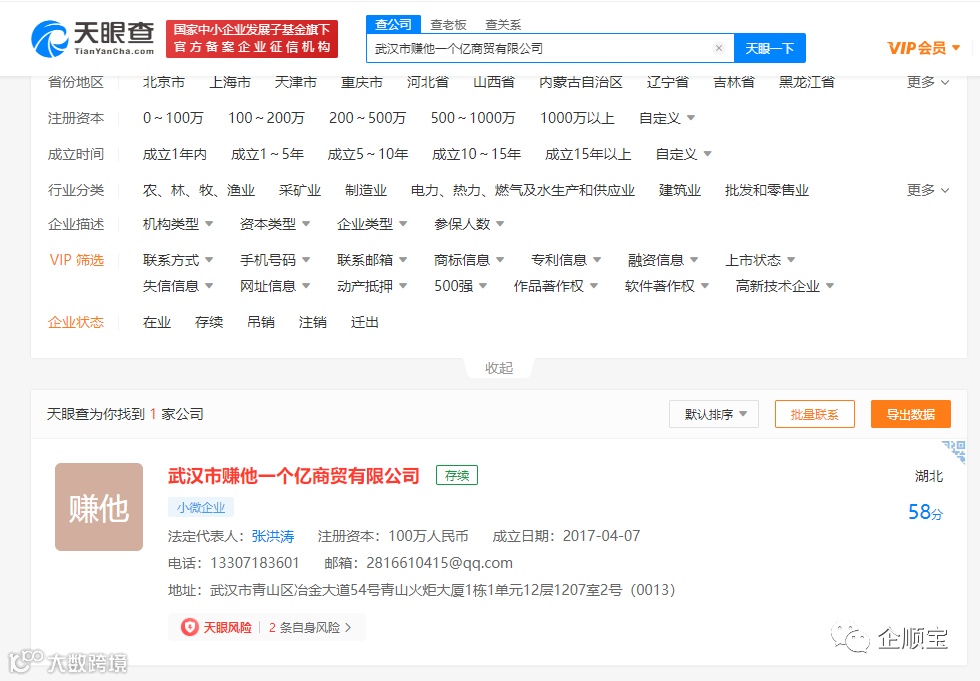The image size is (980, 681).
Task: Switch to the 查关系 tab
Action: [503, 25]
